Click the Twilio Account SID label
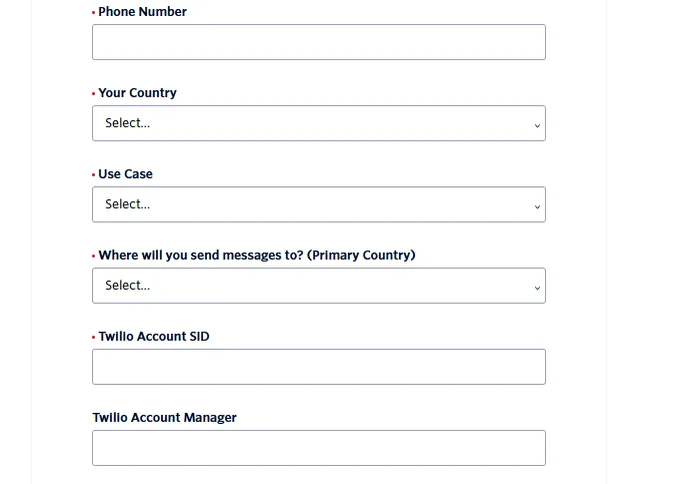 pyautogui.click(x=153, y=336)
